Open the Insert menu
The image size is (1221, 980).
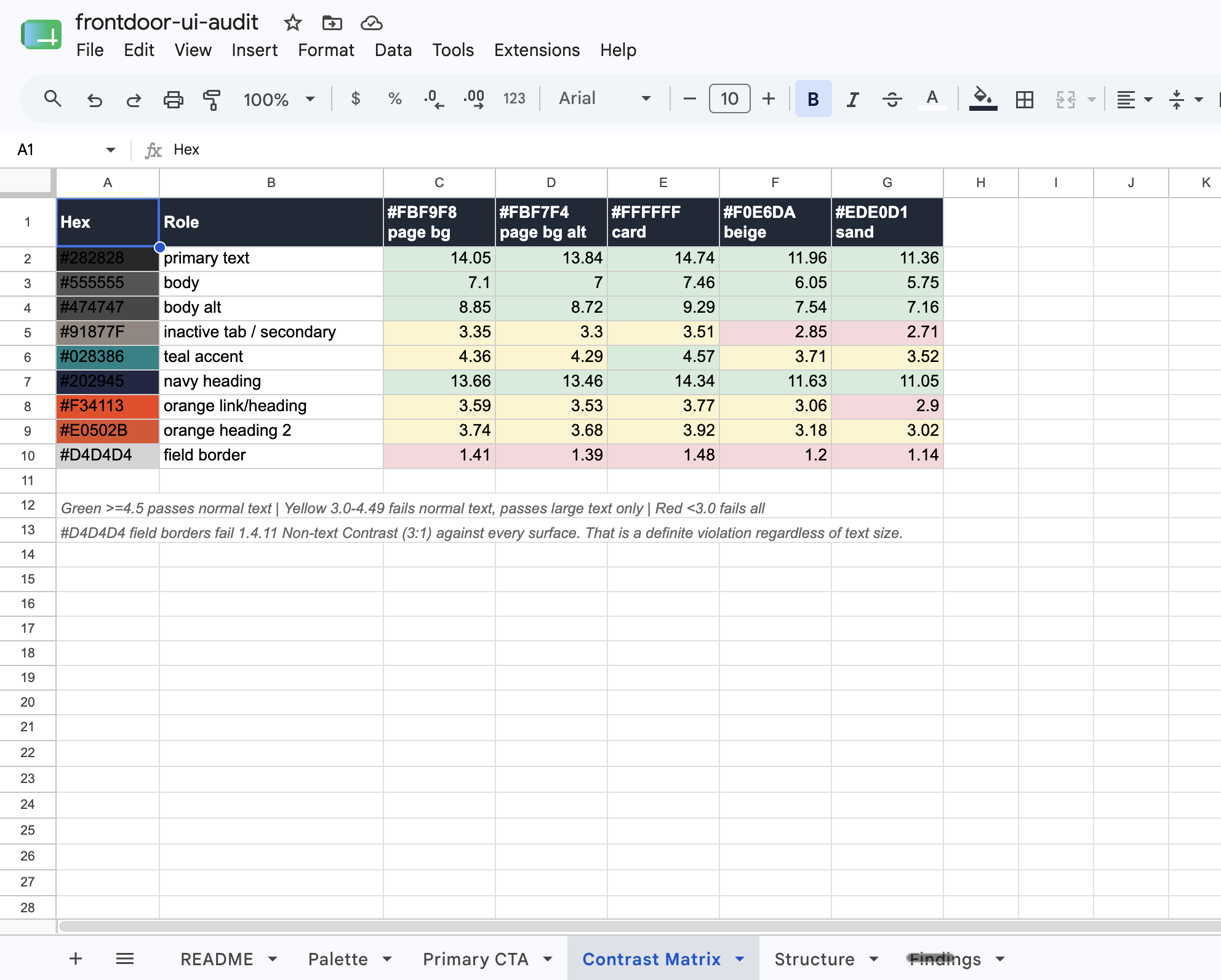click(x=254, y=50)
